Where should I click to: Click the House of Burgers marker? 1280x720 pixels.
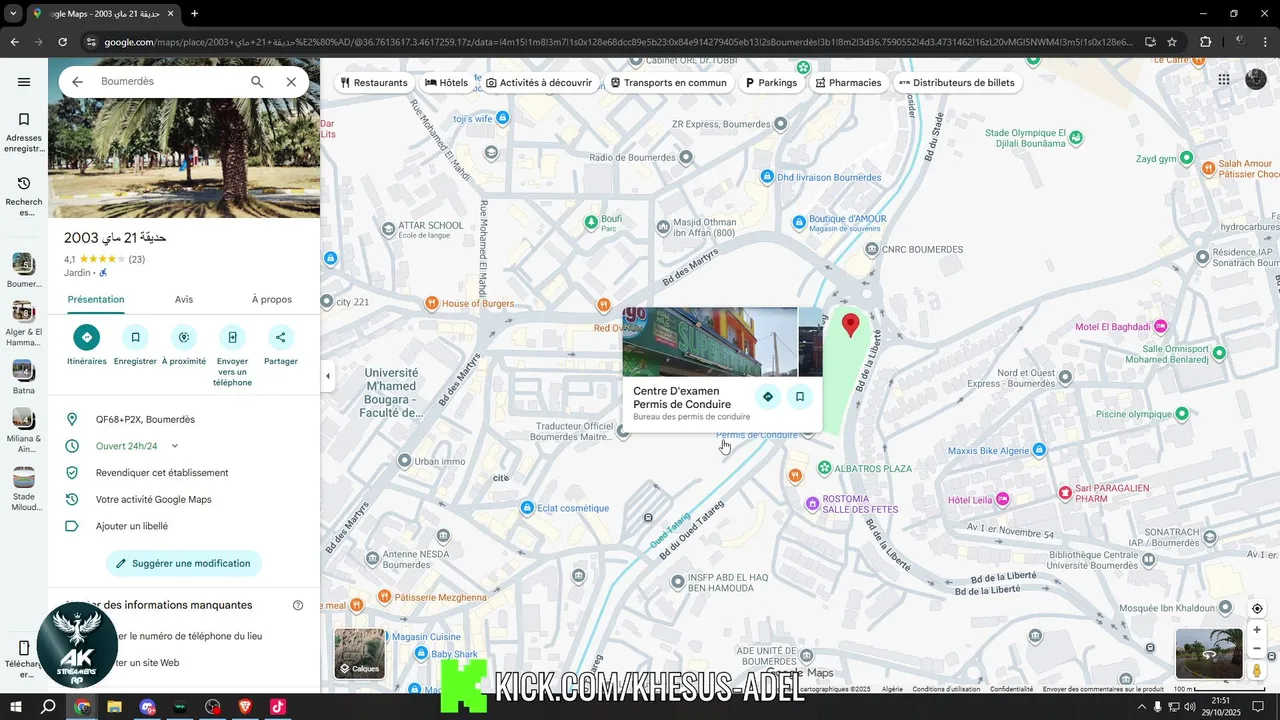pos(431,303)
